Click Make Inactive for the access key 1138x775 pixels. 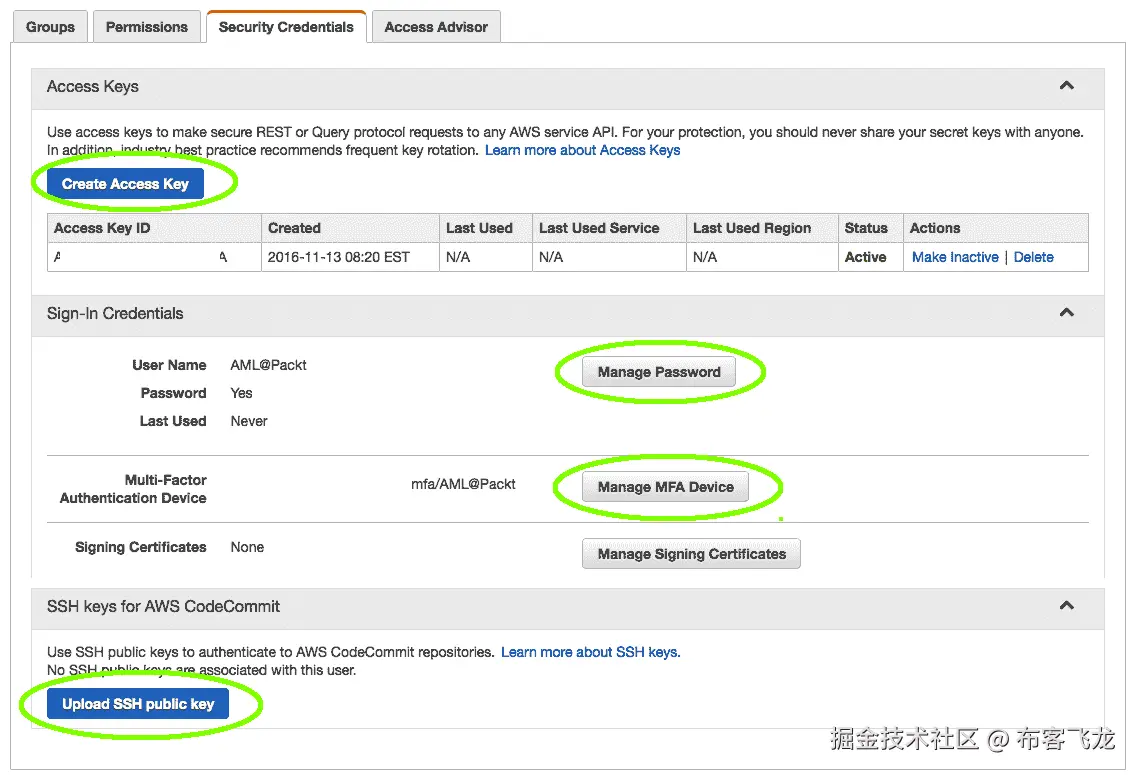955,257
